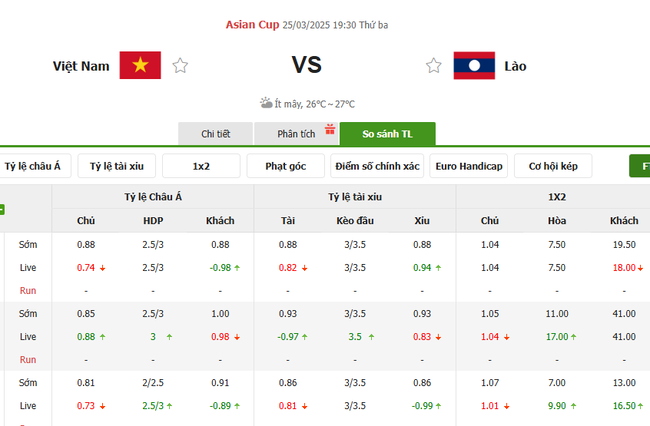Select the Euro Handicap filter

(469, 166)
